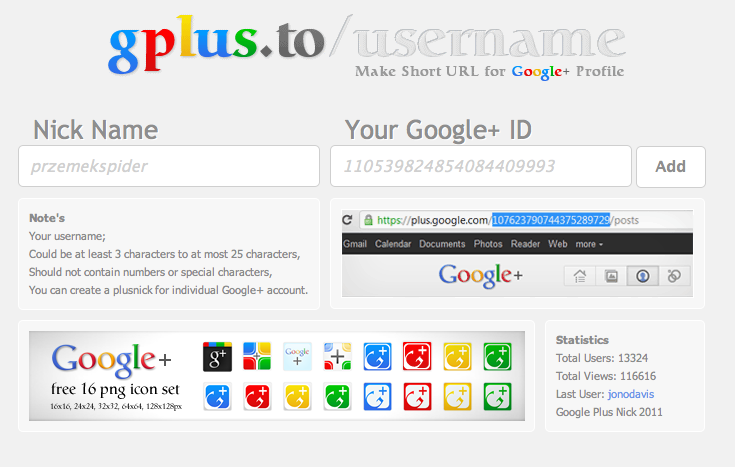Expand the 'more' dropdown in the black bar
The image size is (735, 467).
pyautogui.click(x=589, y=244)
